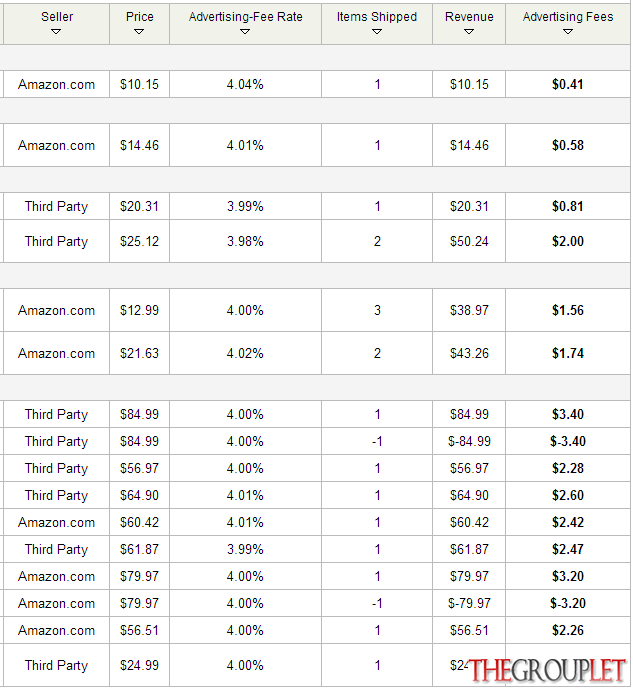The image size is (633, 689).
Task: Select the $3.40 advertising fee cell
Action: tap(568, 414)
